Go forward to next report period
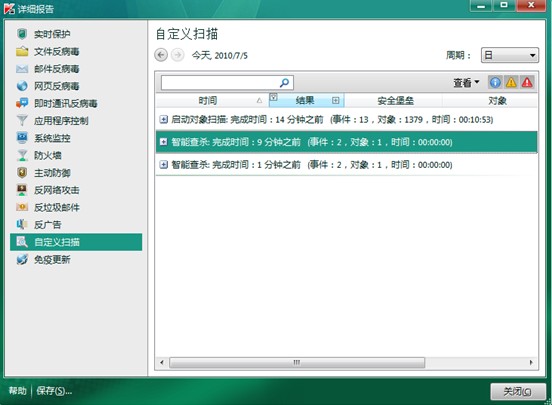The width and height of the screenshot is (552, 405). [x=177, y=55]
